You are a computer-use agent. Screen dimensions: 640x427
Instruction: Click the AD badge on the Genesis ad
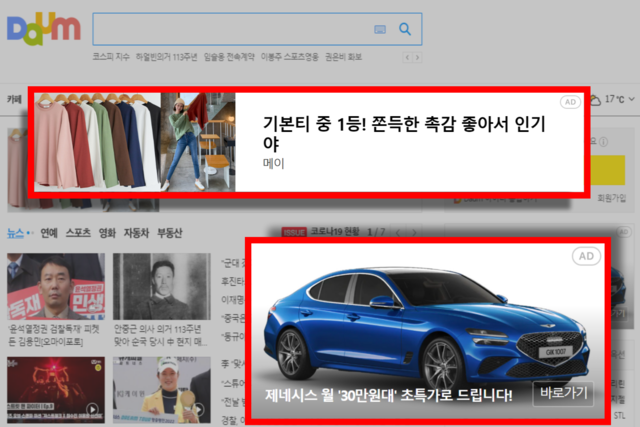[586, 256]
